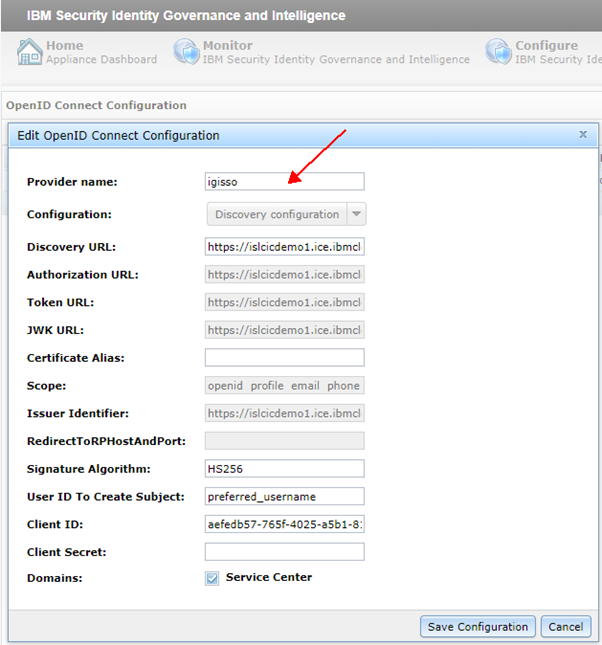Click the Issuer Identifier field
This screenshot has height=645, width=602.
click(x=285, y=413)
